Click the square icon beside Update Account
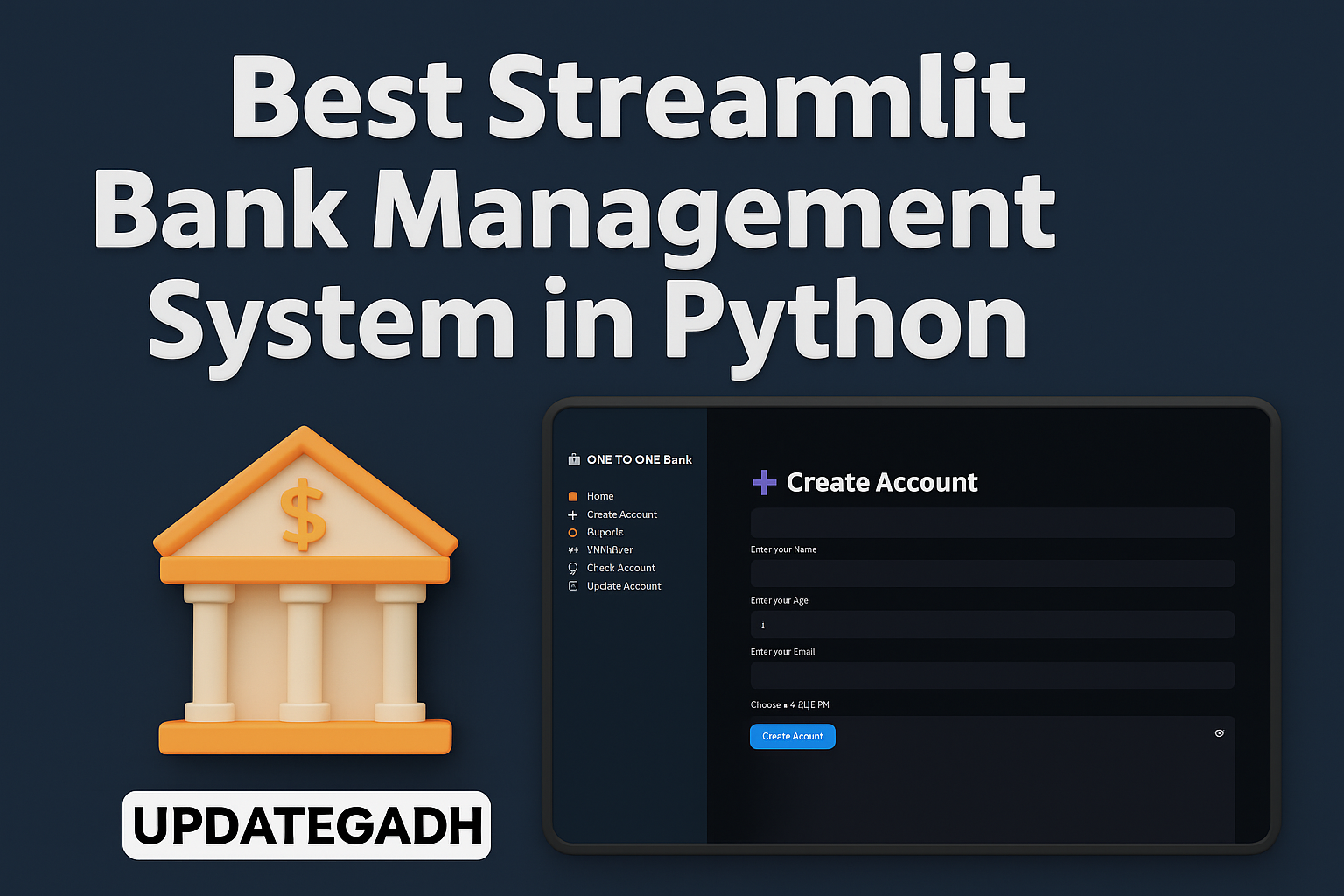 (x=573, y=586)
